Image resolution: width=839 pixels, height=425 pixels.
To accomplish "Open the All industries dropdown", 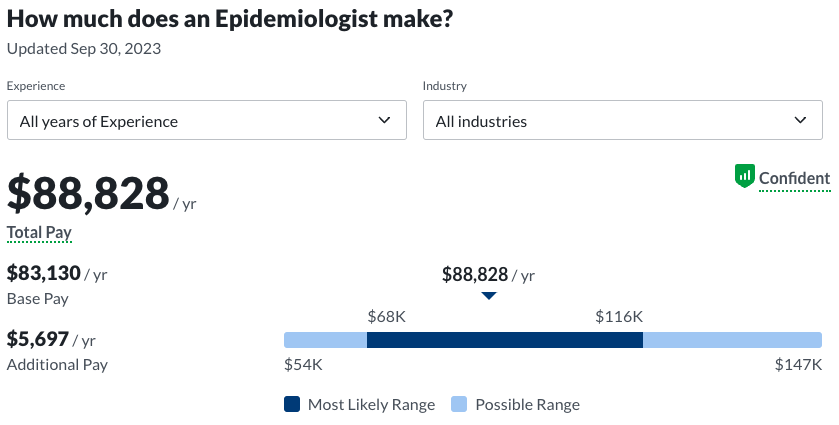I will (621, 120).
